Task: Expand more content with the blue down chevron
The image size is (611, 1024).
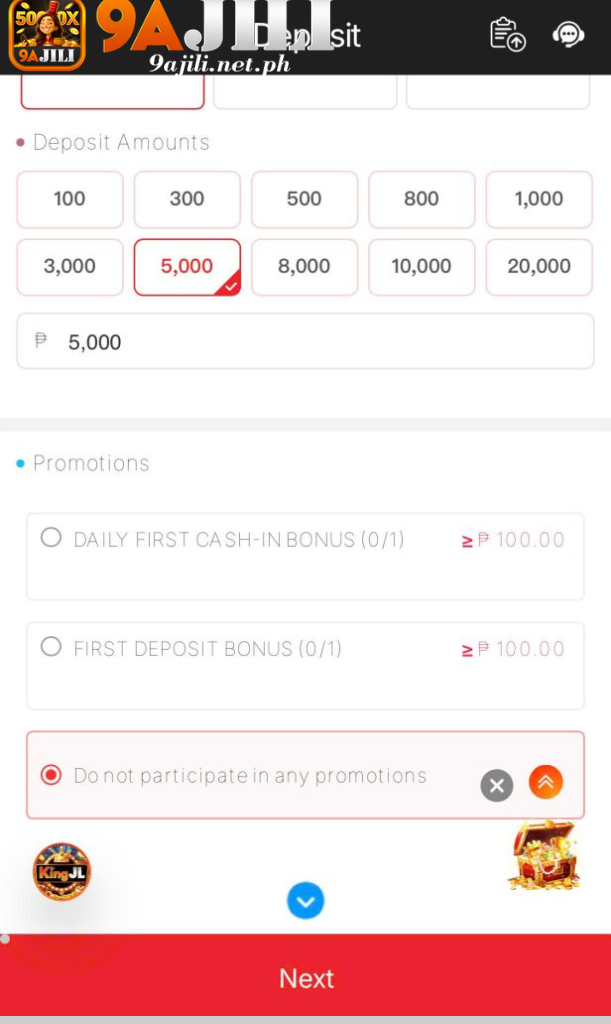Action: pyautogui.click(x=305, y=900)
